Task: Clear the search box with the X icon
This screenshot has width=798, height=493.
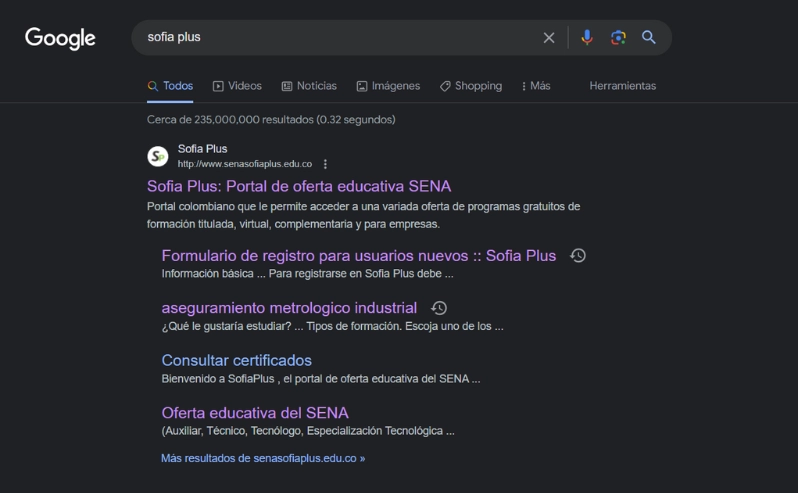Action: [549, 38]
